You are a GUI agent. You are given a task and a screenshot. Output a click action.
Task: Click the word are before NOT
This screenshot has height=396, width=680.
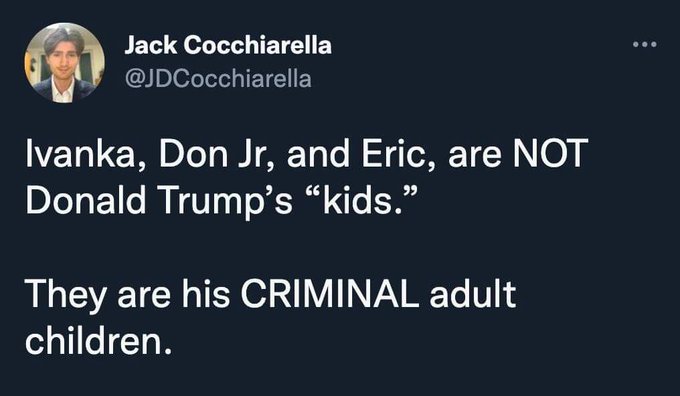pyautogui.click(x=474, y=157)
